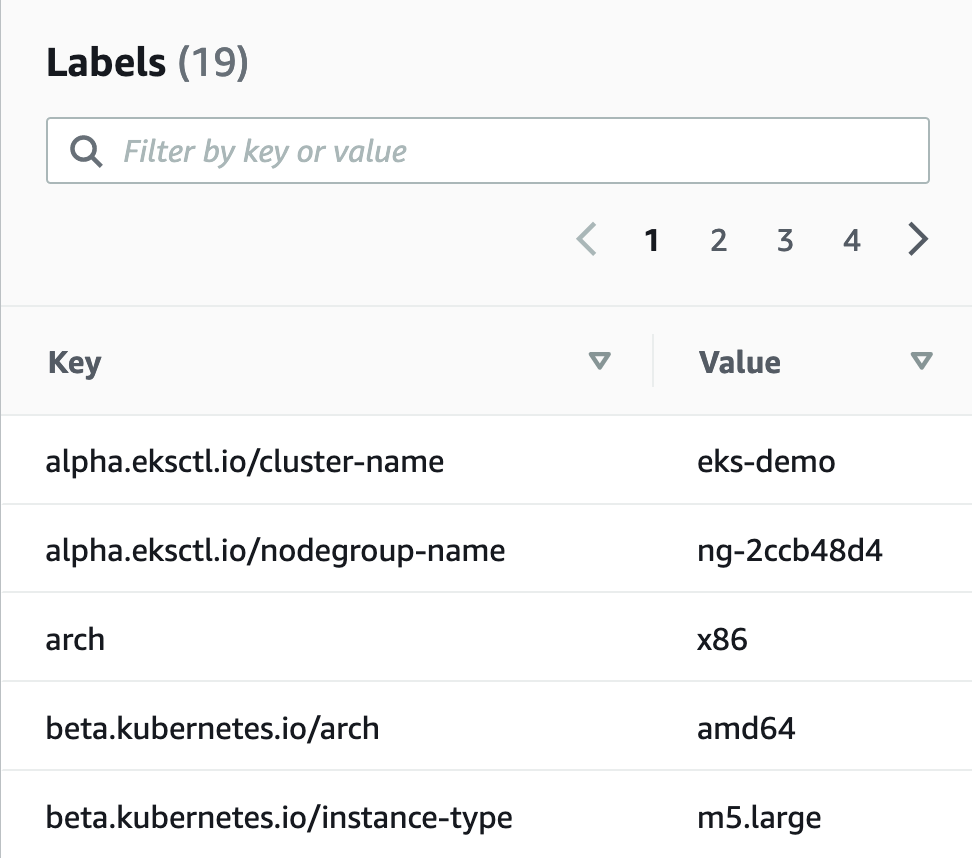The height and width of the screenshot is (858, 972).
Task: Click the m5.large value
Action: 758,817
